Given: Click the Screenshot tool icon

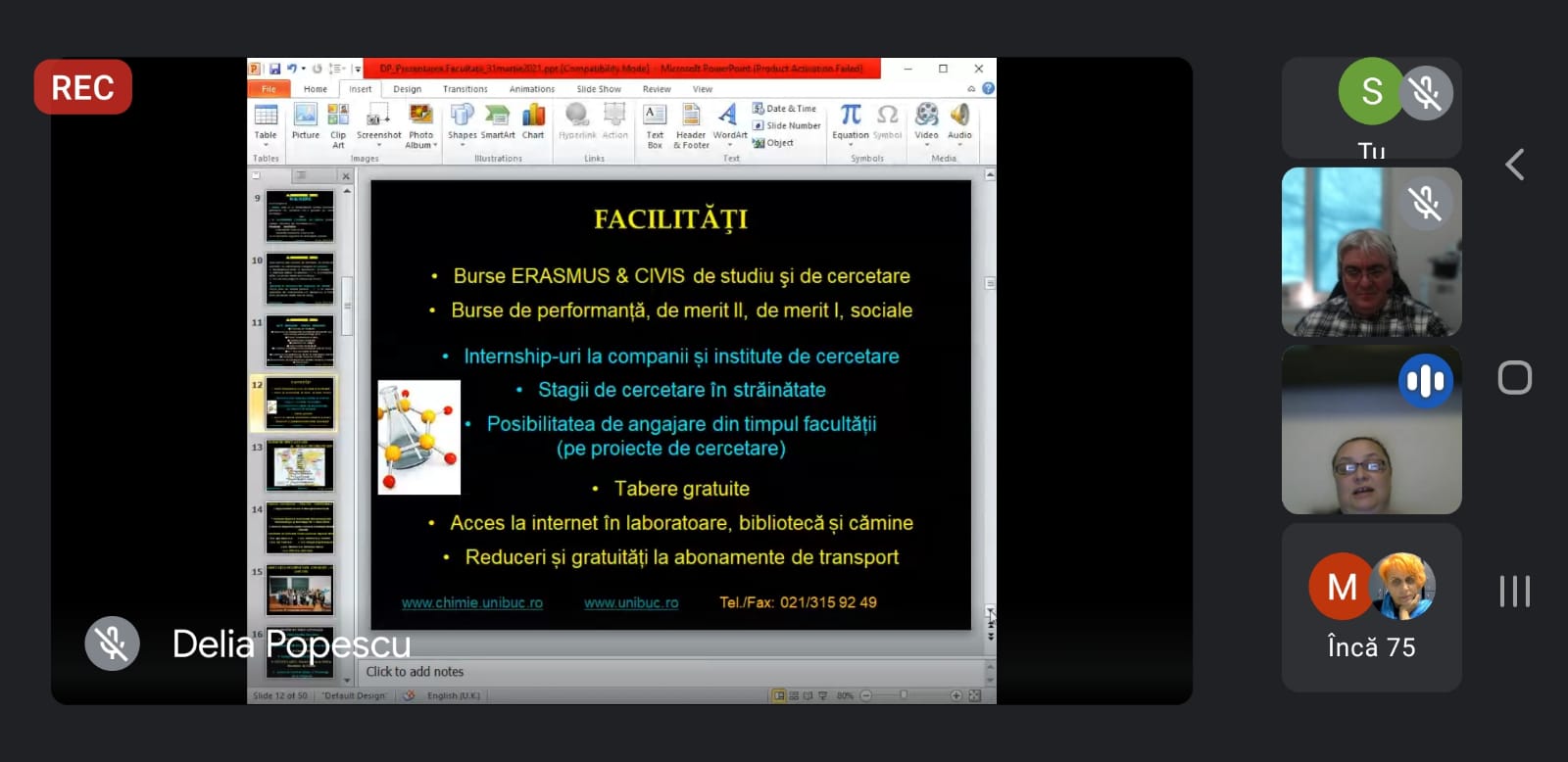Looking at the screenshot, I should [x=378, y=116].
